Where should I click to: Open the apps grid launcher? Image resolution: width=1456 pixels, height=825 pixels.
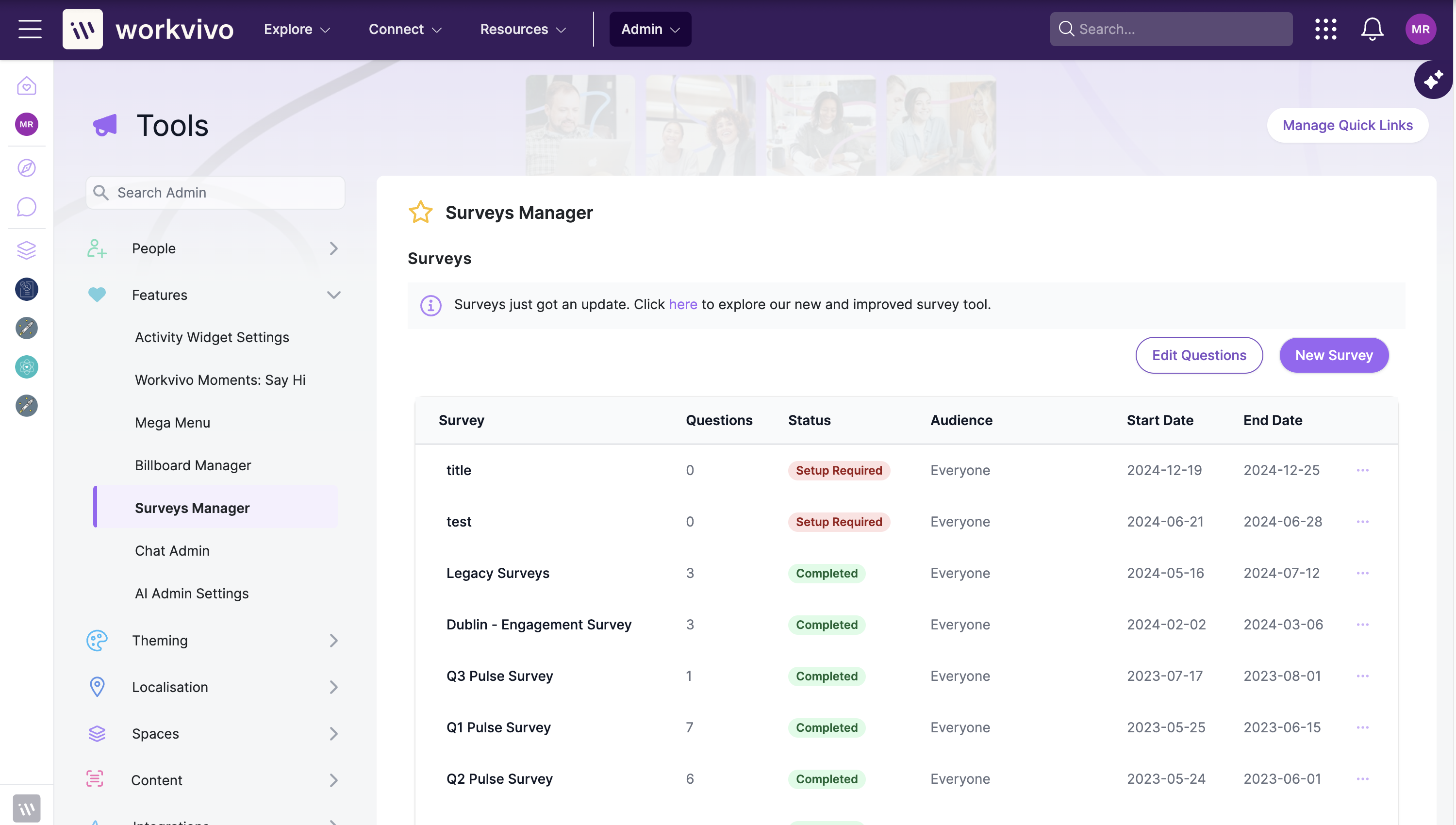1326,29
